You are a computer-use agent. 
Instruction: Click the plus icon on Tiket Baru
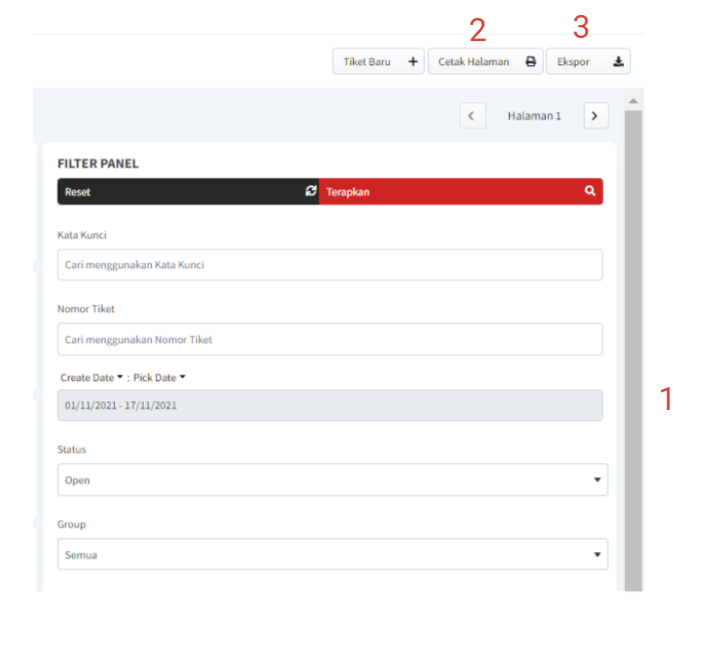(413, 62)
